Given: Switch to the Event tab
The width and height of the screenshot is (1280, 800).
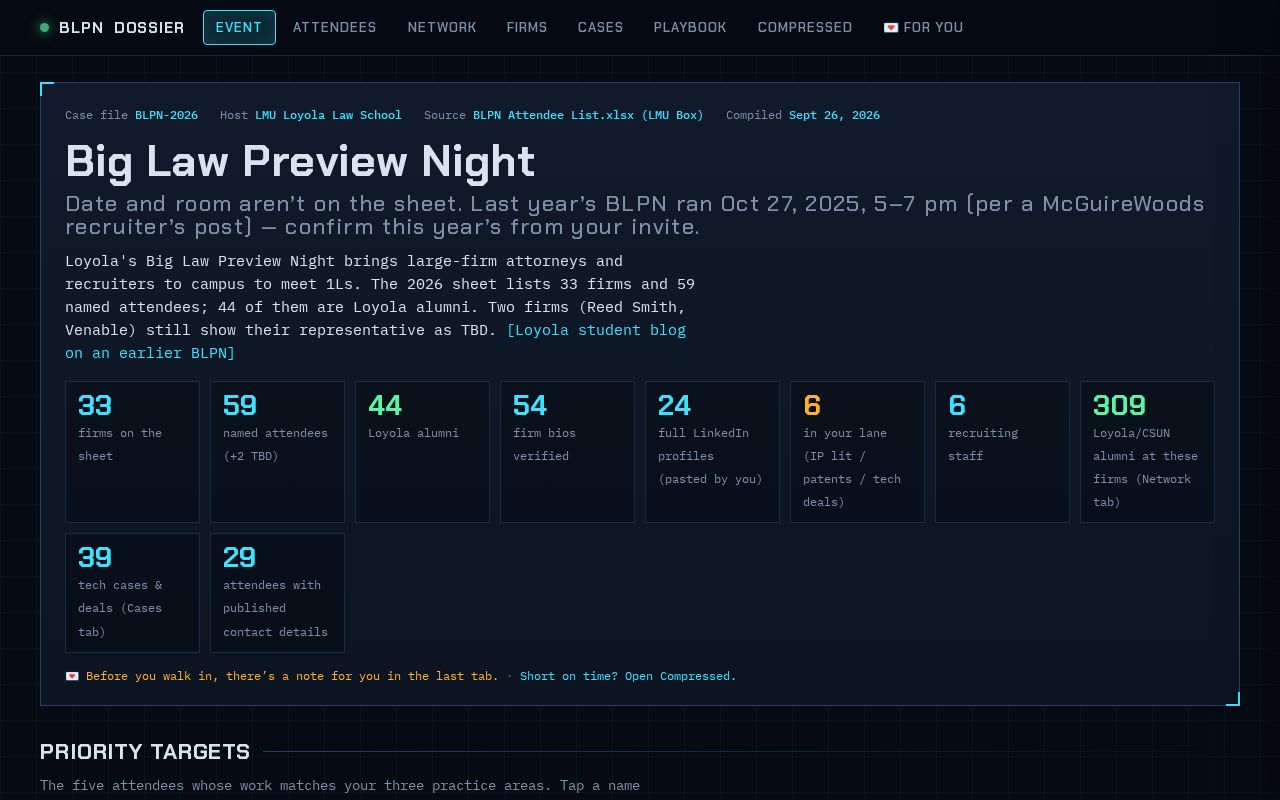Looking at the screenshot, I should 239,28.
